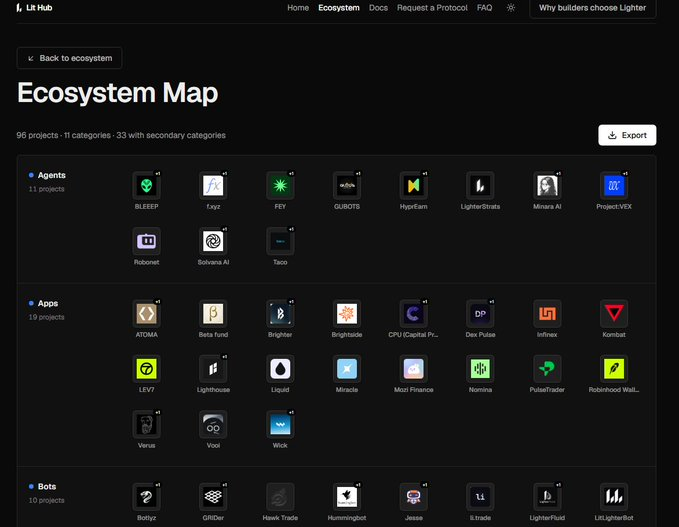679x527 pixels.
Task: Open the Solvana AI project icon
Action: [x=213, y=241]
